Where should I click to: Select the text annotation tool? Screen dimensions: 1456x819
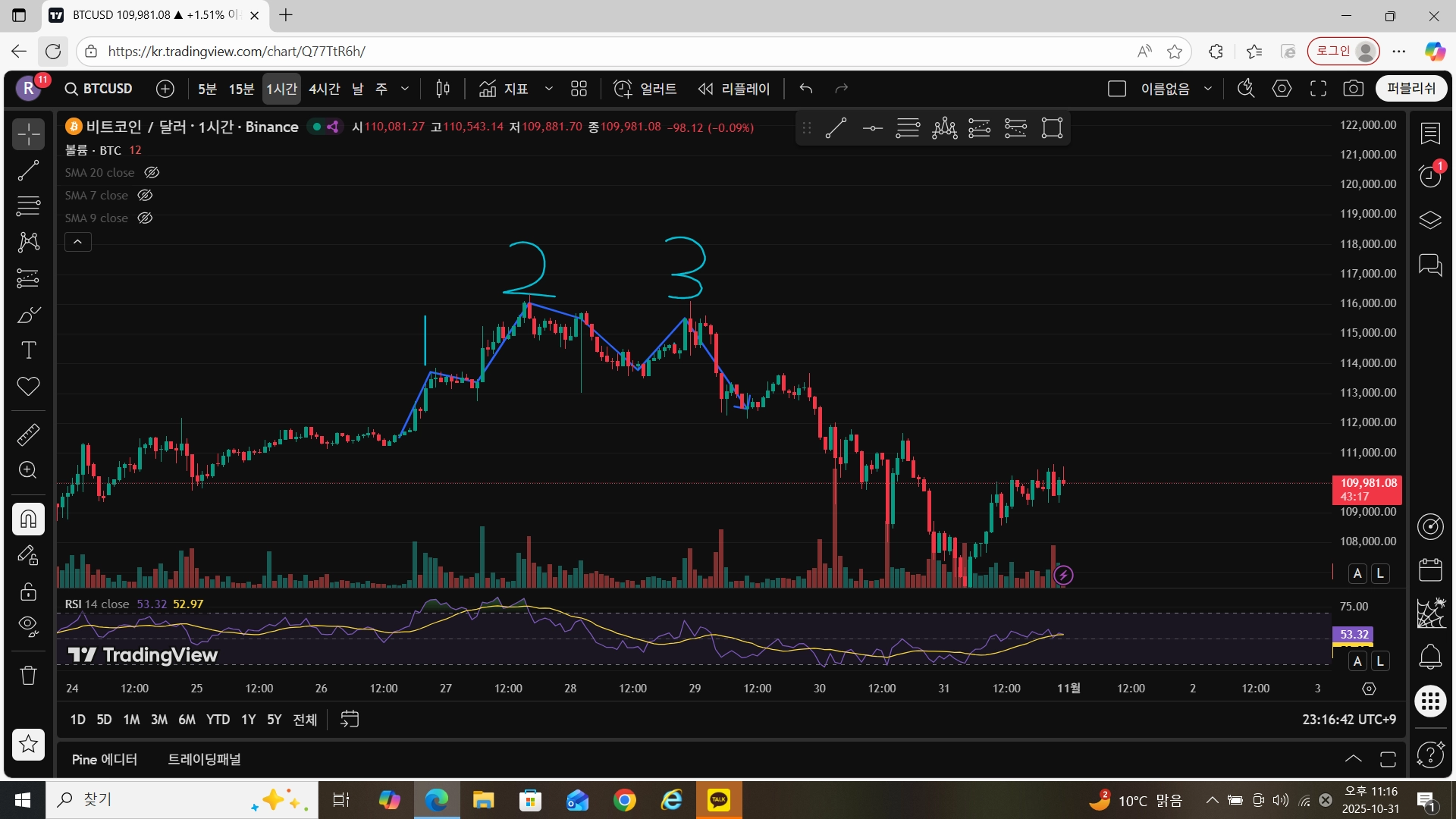(28, 350)
